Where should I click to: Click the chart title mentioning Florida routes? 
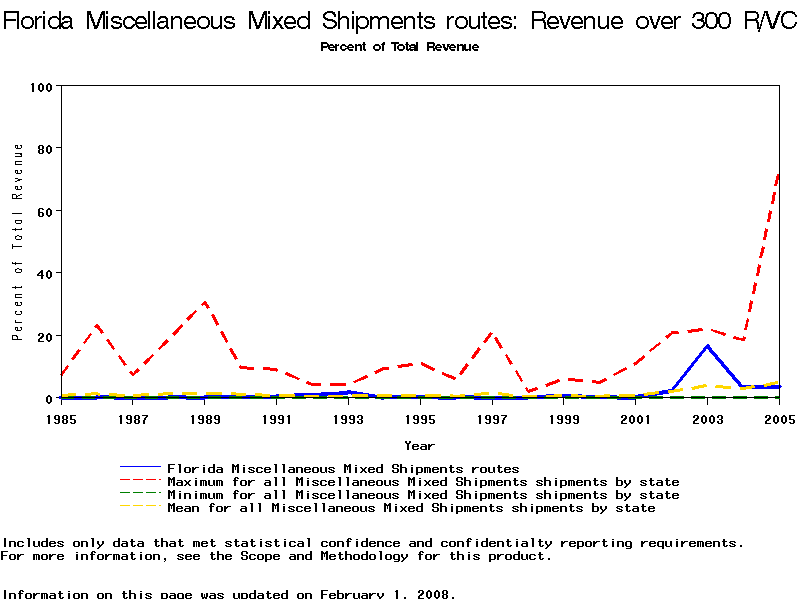400,22
